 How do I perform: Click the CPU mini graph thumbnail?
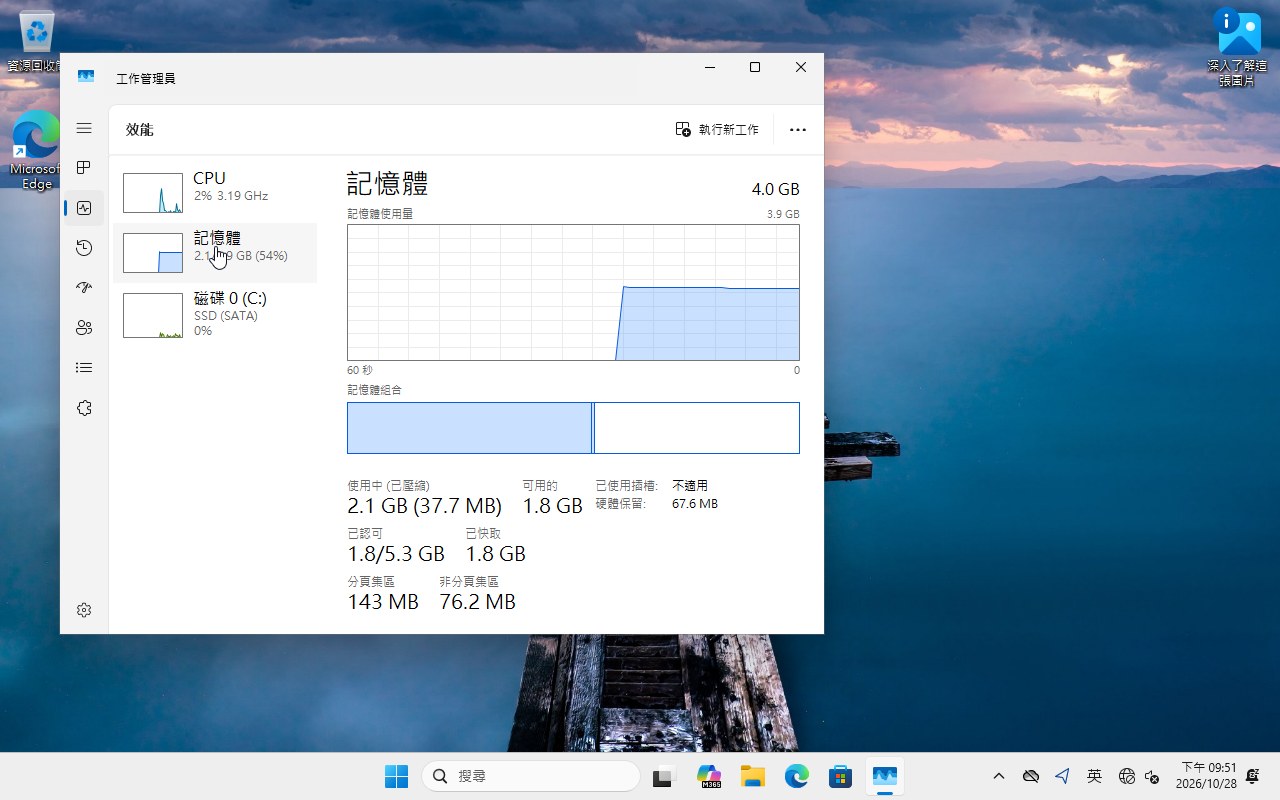click(x=153, y=193)
